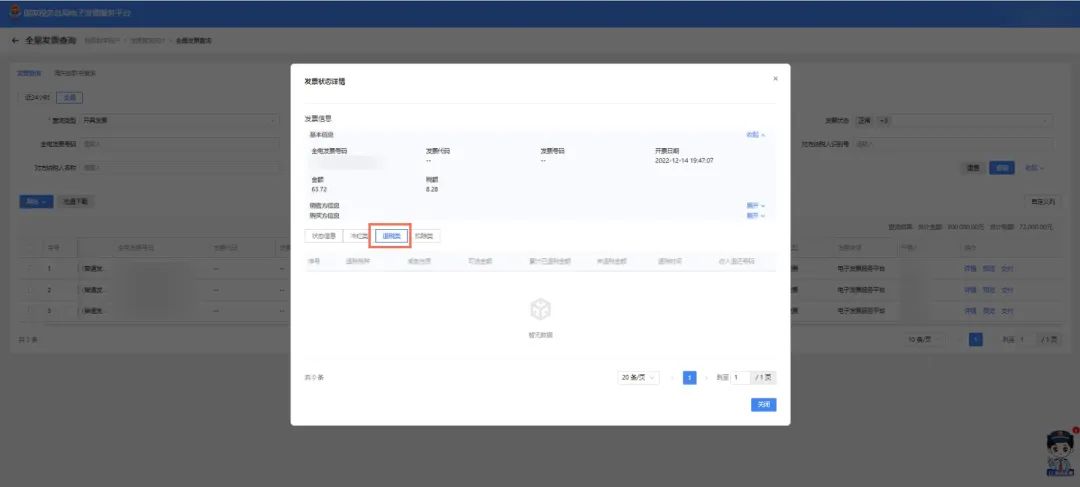The height and width of the screenshot is (487, 1080).
Task: Select page 1 in the dialog pagination
Action: (689, 378)
